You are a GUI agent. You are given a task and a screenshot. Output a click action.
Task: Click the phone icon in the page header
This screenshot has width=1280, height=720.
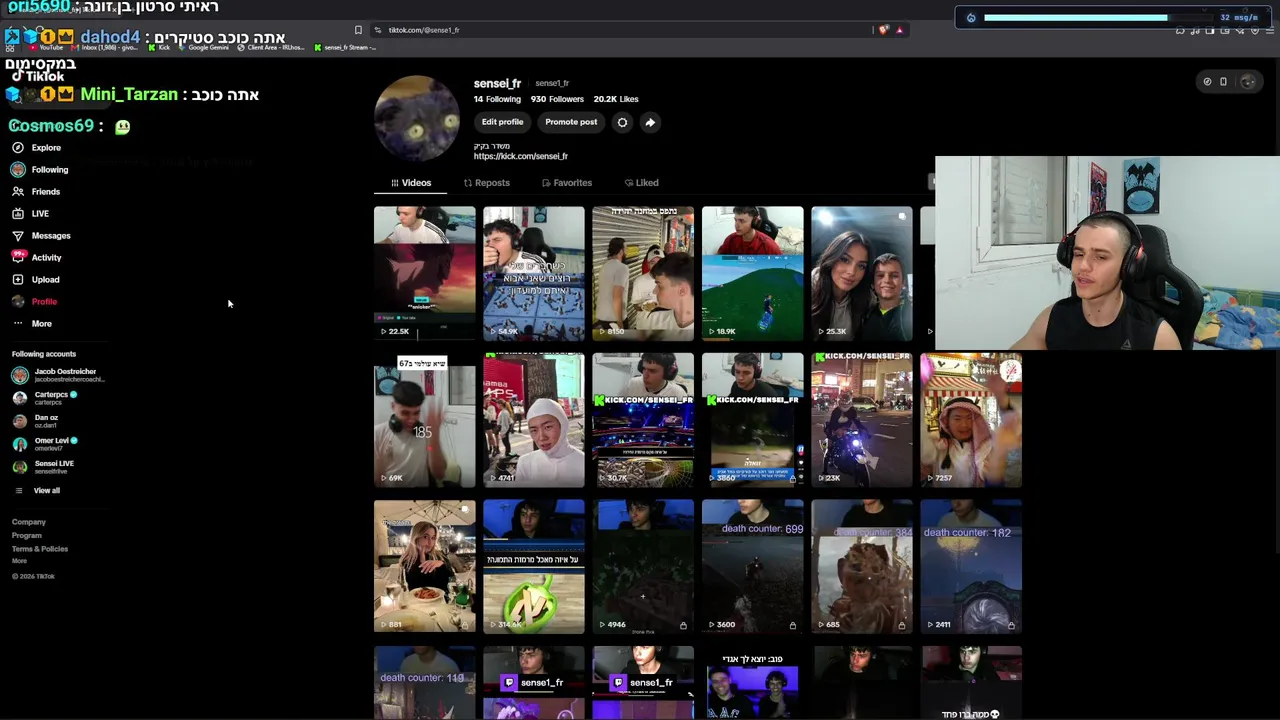click(1223, 82)
